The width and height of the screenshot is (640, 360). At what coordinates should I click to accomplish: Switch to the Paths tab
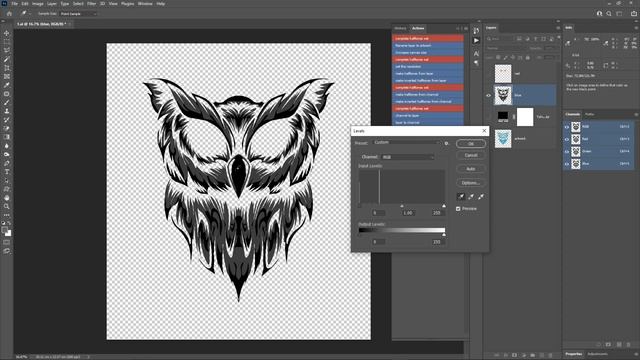(589, 114)
